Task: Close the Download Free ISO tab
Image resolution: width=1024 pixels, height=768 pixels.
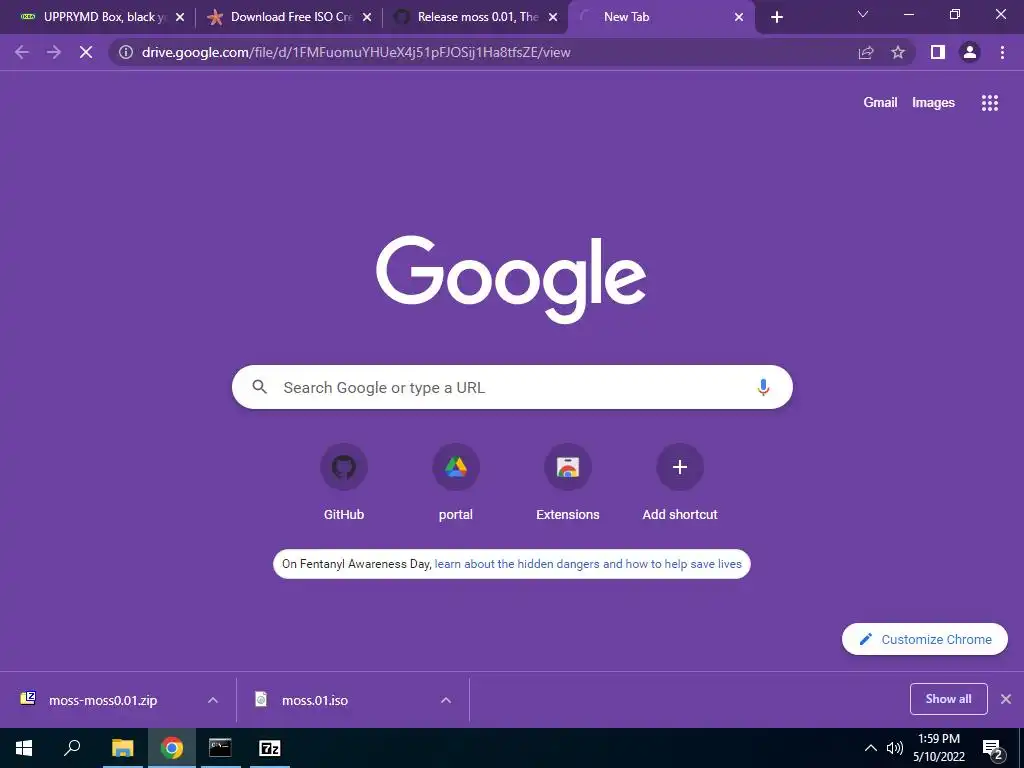Action: pyautogui.click(x=367, y=17)
